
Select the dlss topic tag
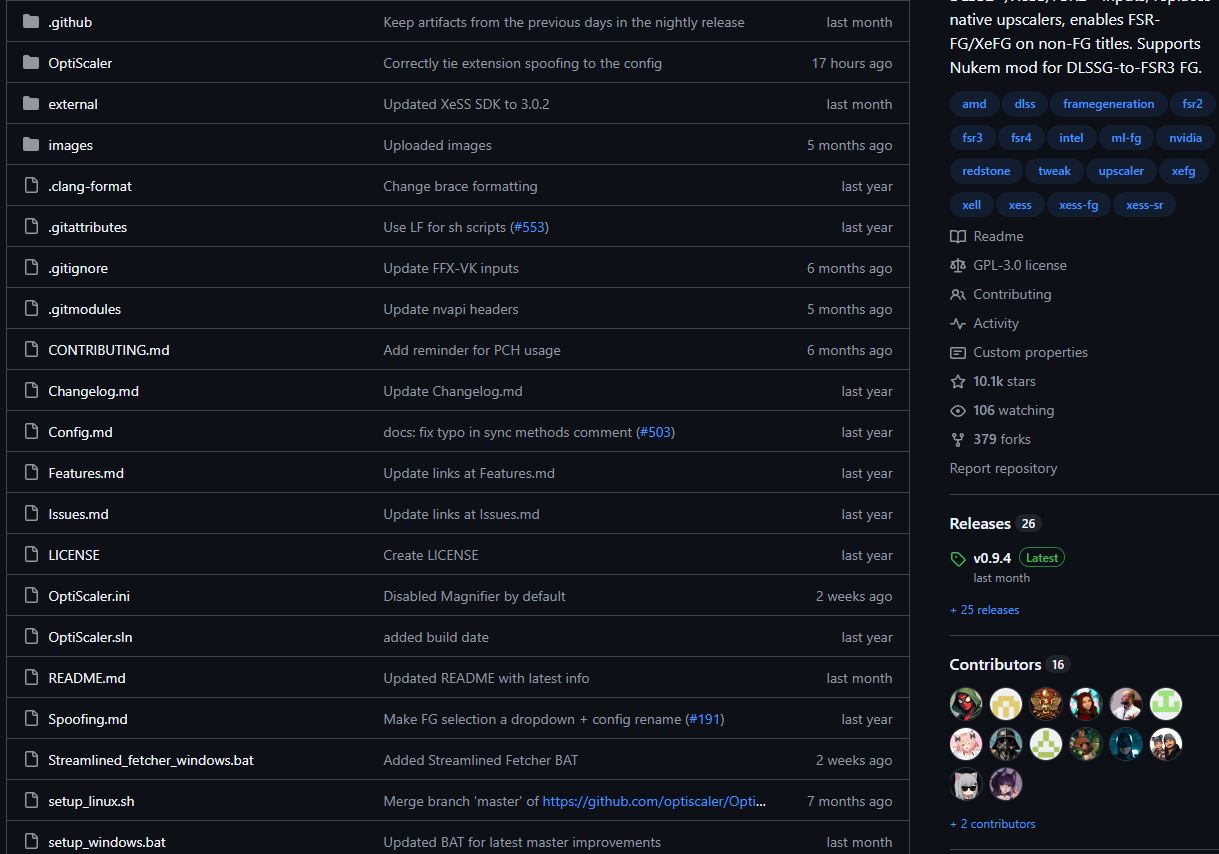coord(1025,104)
